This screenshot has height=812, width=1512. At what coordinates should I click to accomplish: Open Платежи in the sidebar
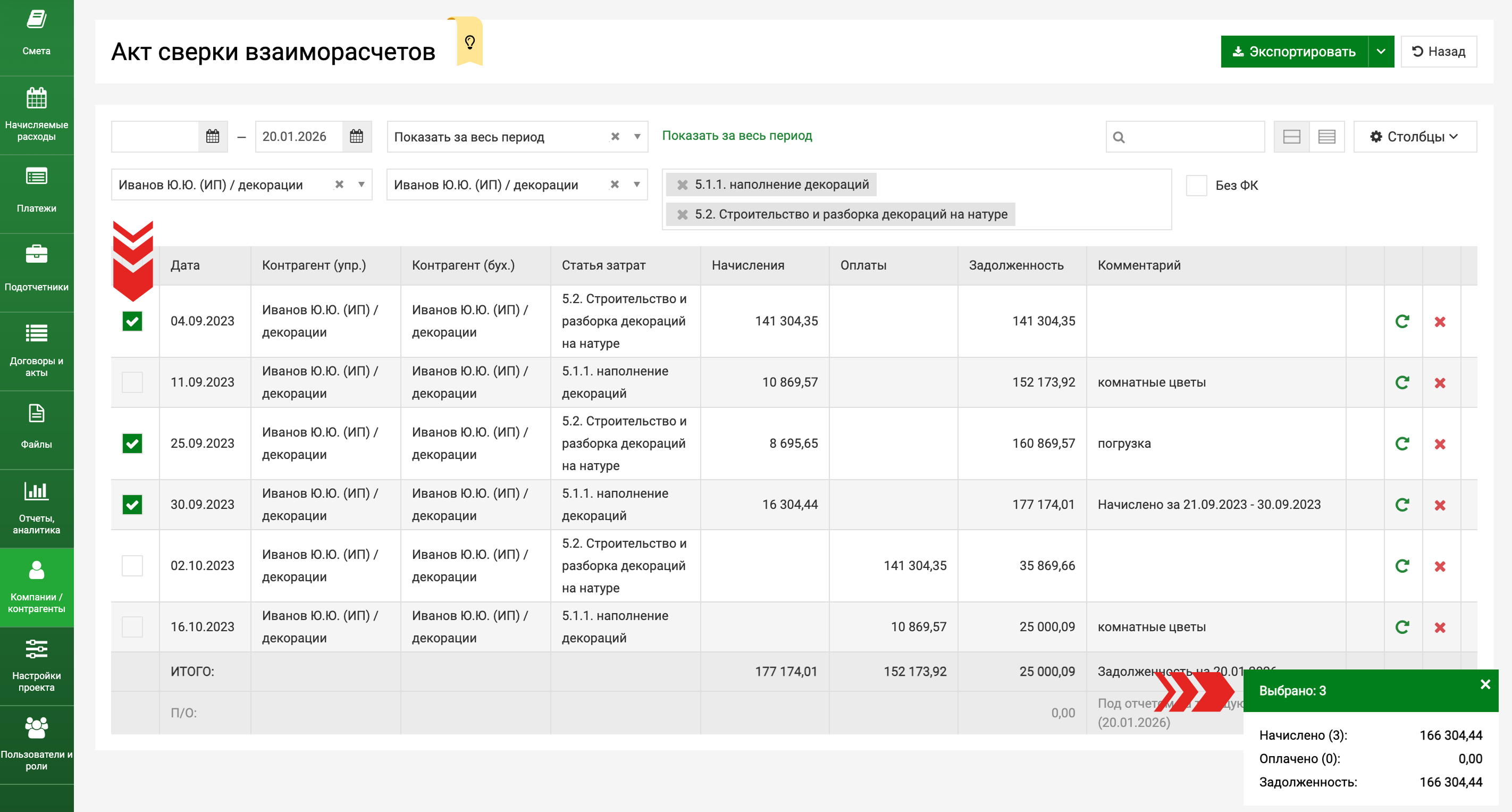coord(36,192)
